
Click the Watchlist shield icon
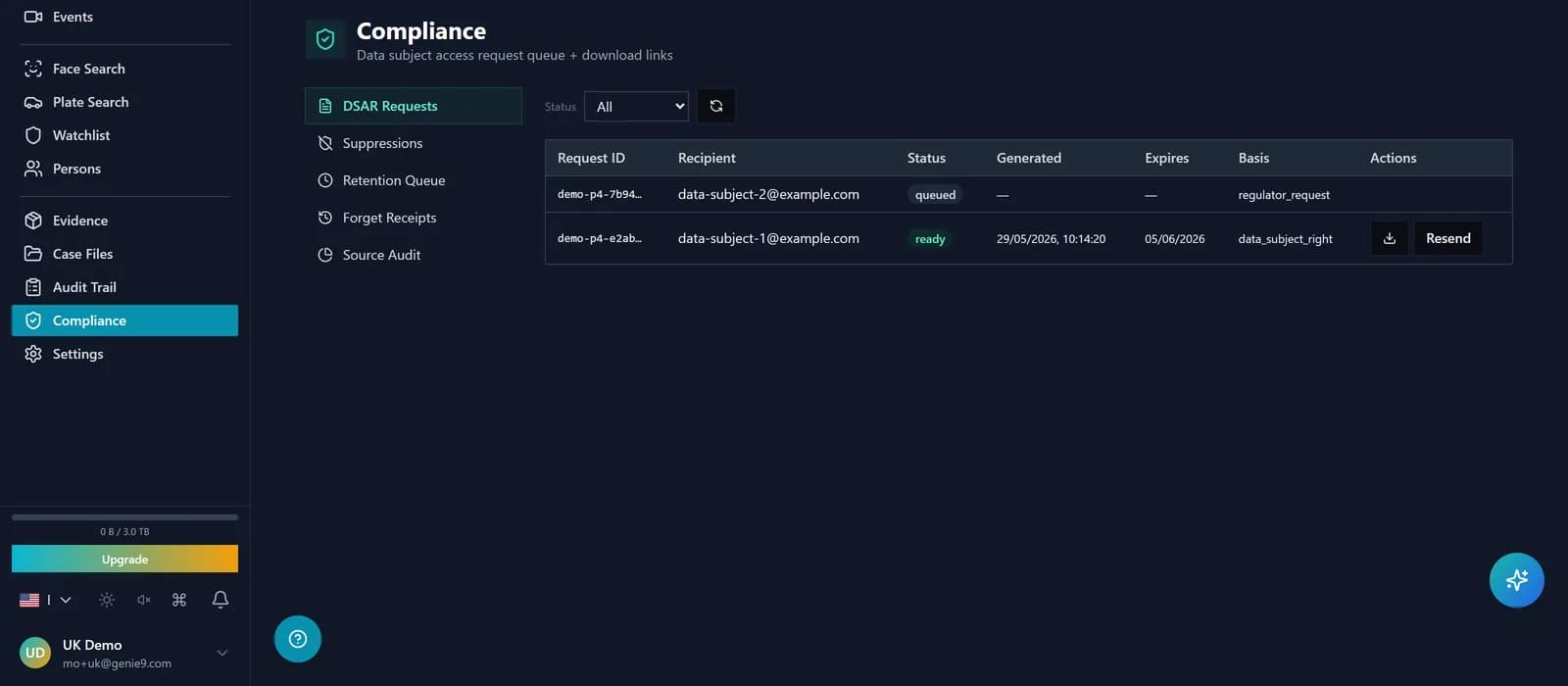[33, 135]
